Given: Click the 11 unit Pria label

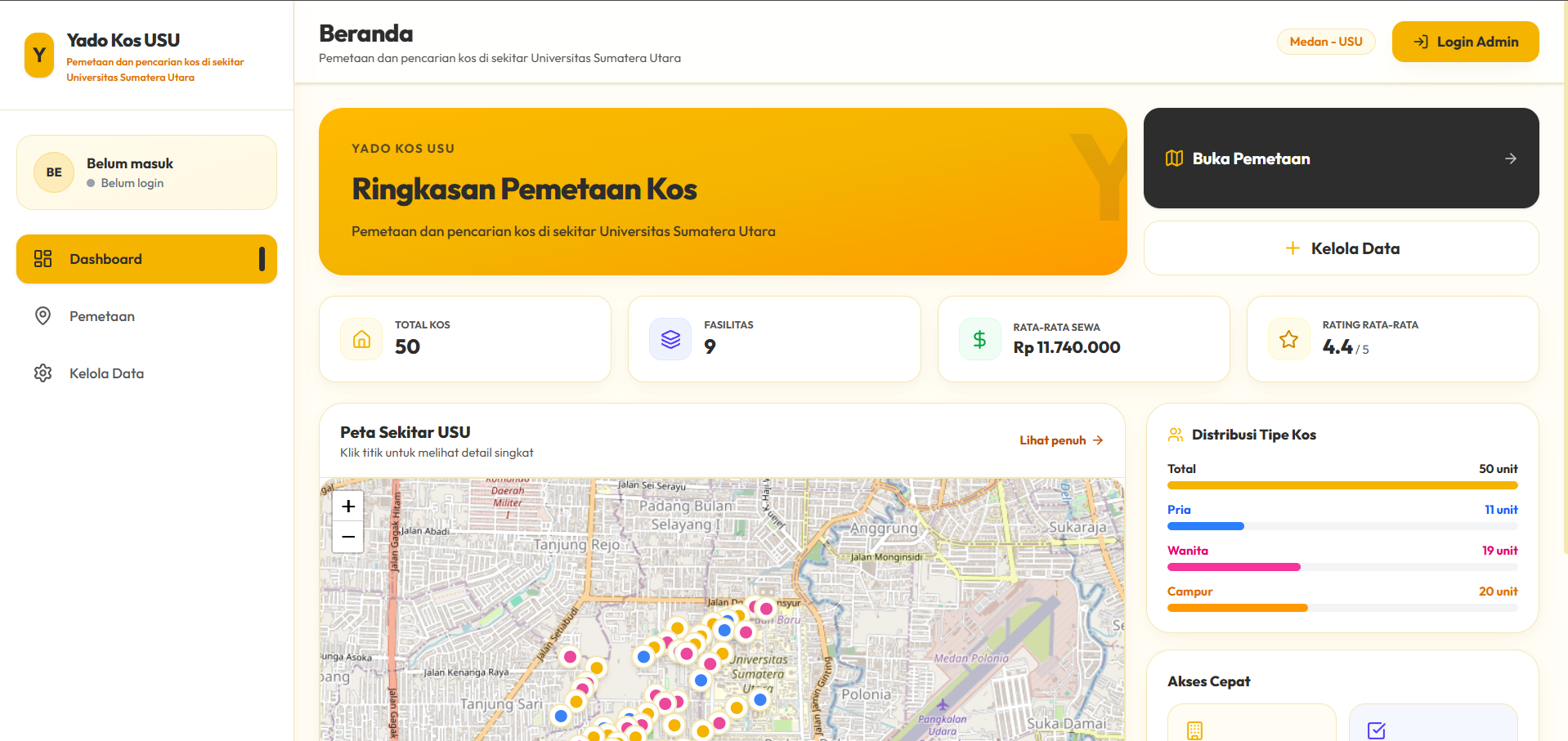Looking at the screenshot, I should 1501,510.
